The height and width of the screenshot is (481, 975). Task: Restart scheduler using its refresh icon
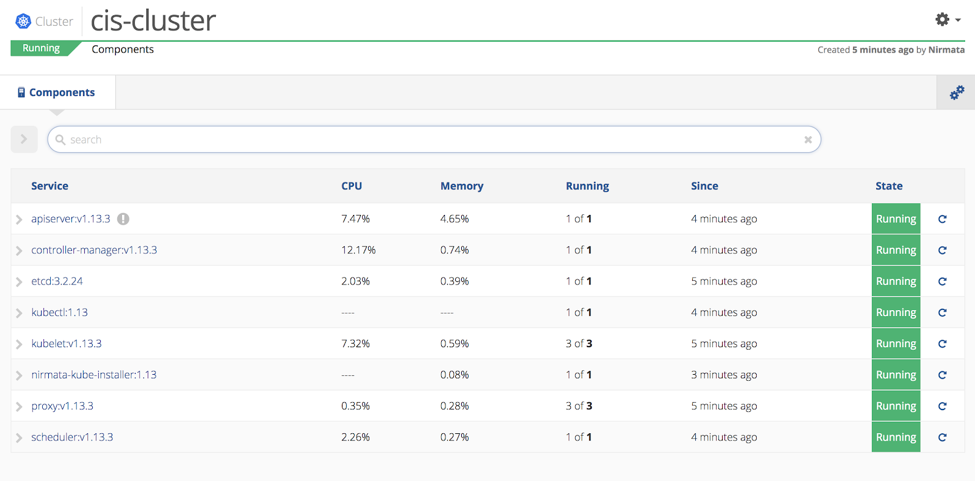pos(942,437)
